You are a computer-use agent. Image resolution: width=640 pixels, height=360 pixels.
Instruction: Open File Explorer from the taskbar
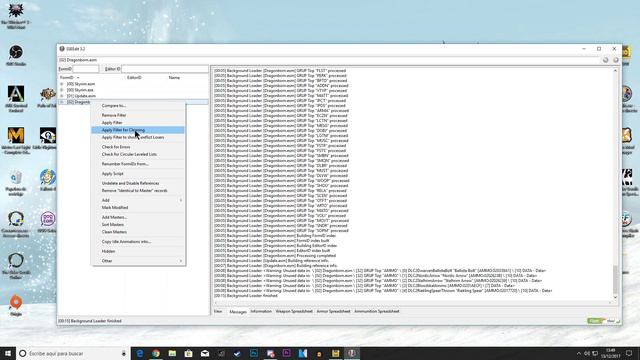(x=172, y=353)
